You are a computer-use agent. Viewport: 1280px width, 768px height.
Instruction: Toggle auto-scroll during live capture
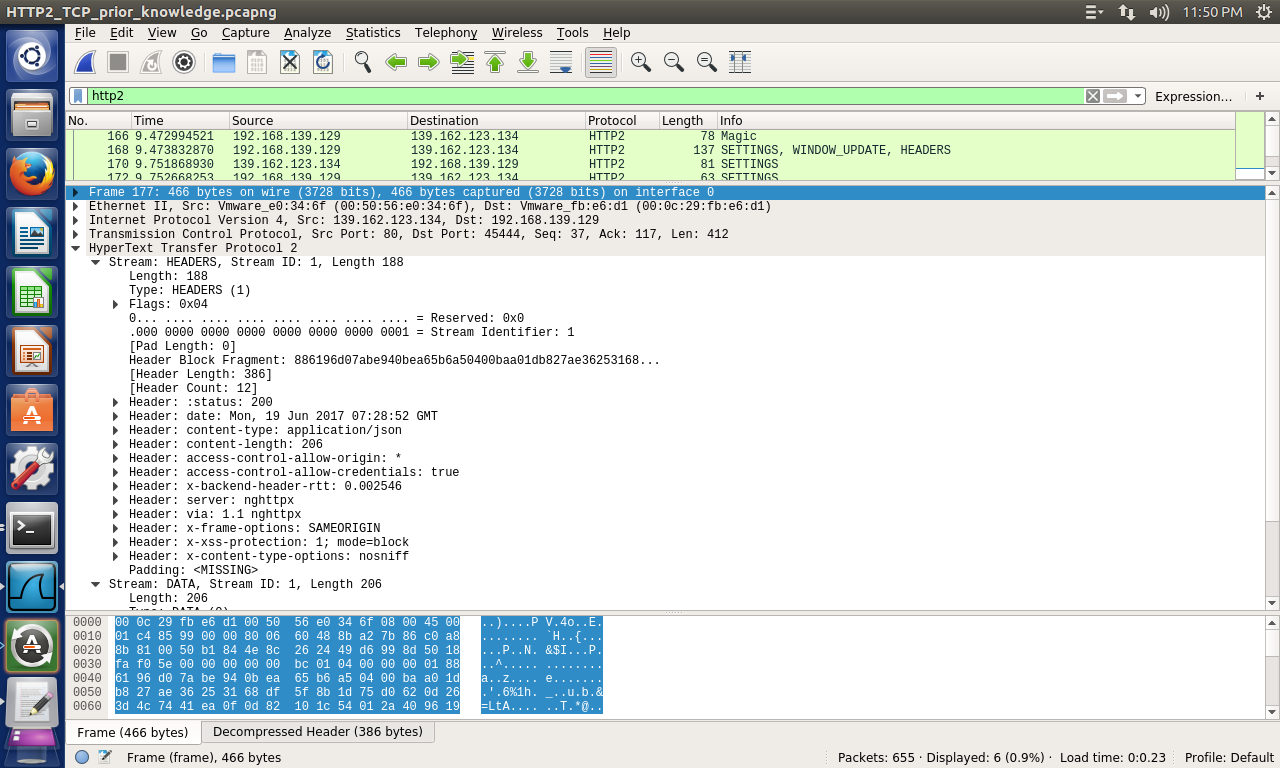click(561, 62)
